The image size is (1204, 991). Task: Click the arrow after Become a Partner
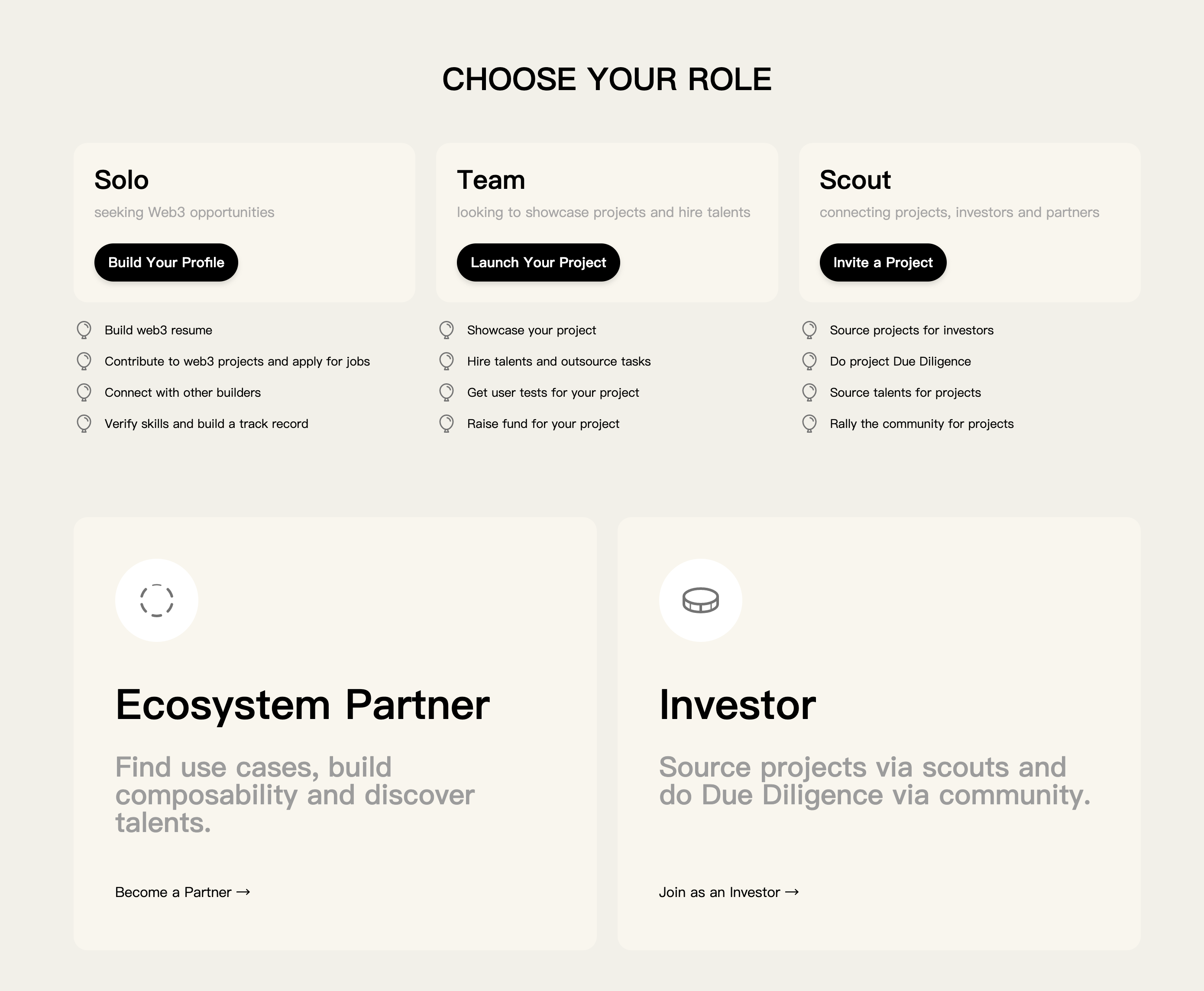point(243,892)
